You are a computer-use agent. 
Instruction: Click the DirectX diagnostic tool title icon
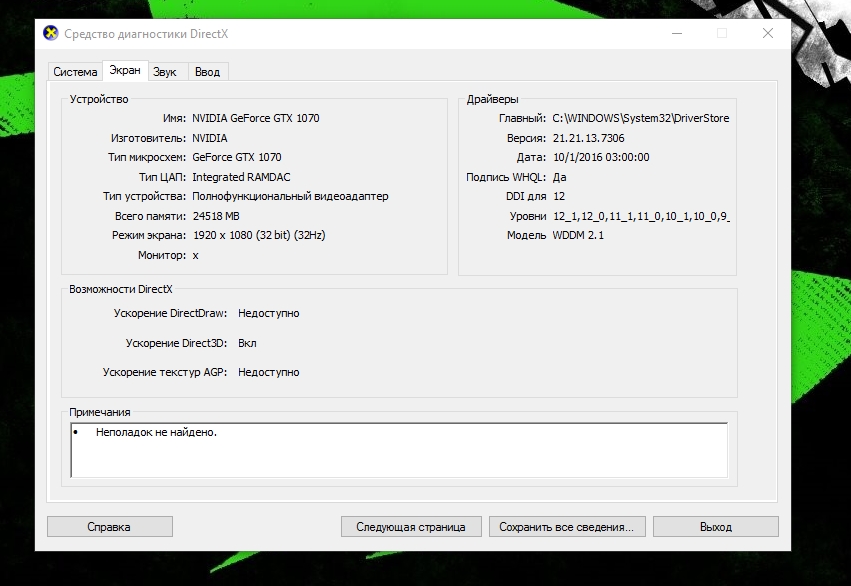pos(50,33)
